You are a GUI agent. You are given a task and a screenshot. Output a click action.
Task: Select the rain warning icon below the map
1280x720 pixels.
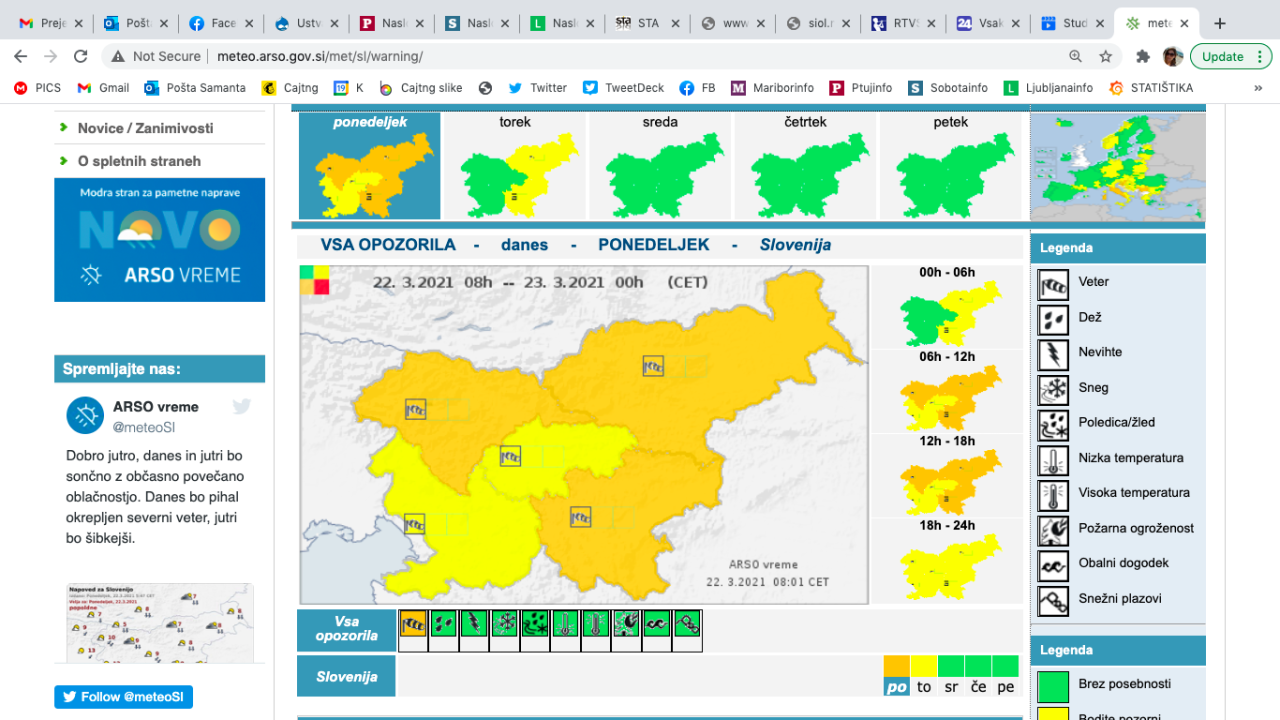443,624
